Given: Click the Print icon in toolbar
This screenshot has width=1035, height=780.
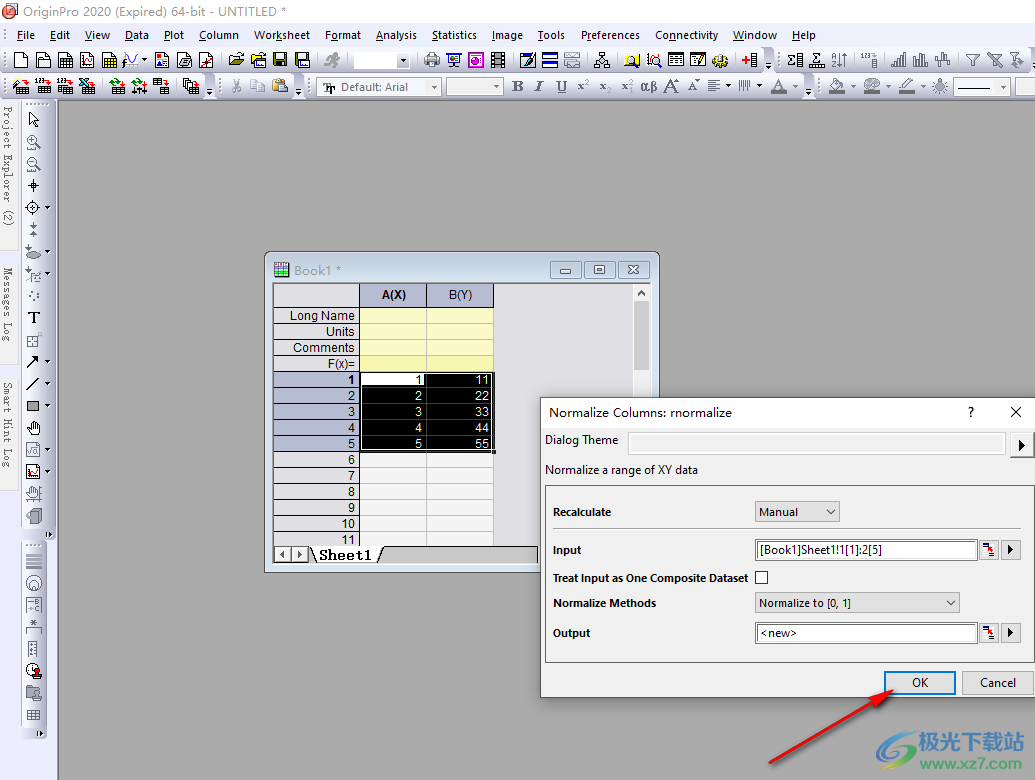Looking at the screenshot, I should pos(432,61).
